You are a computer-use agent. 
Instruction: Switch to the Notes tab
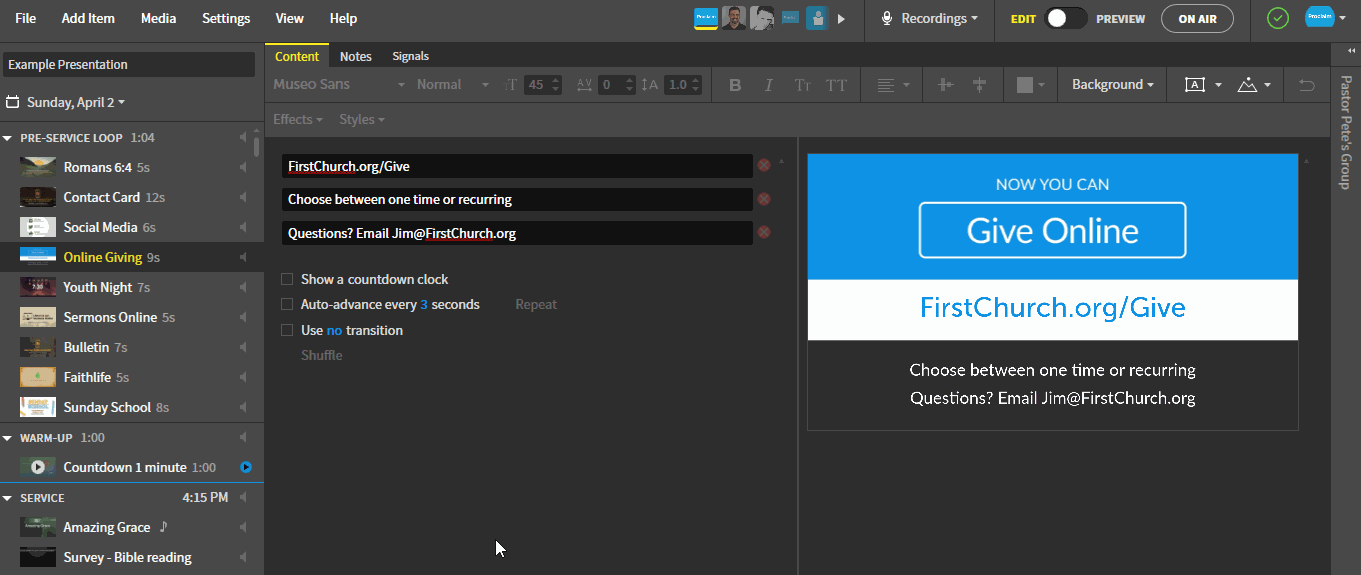tap(356, 56)
